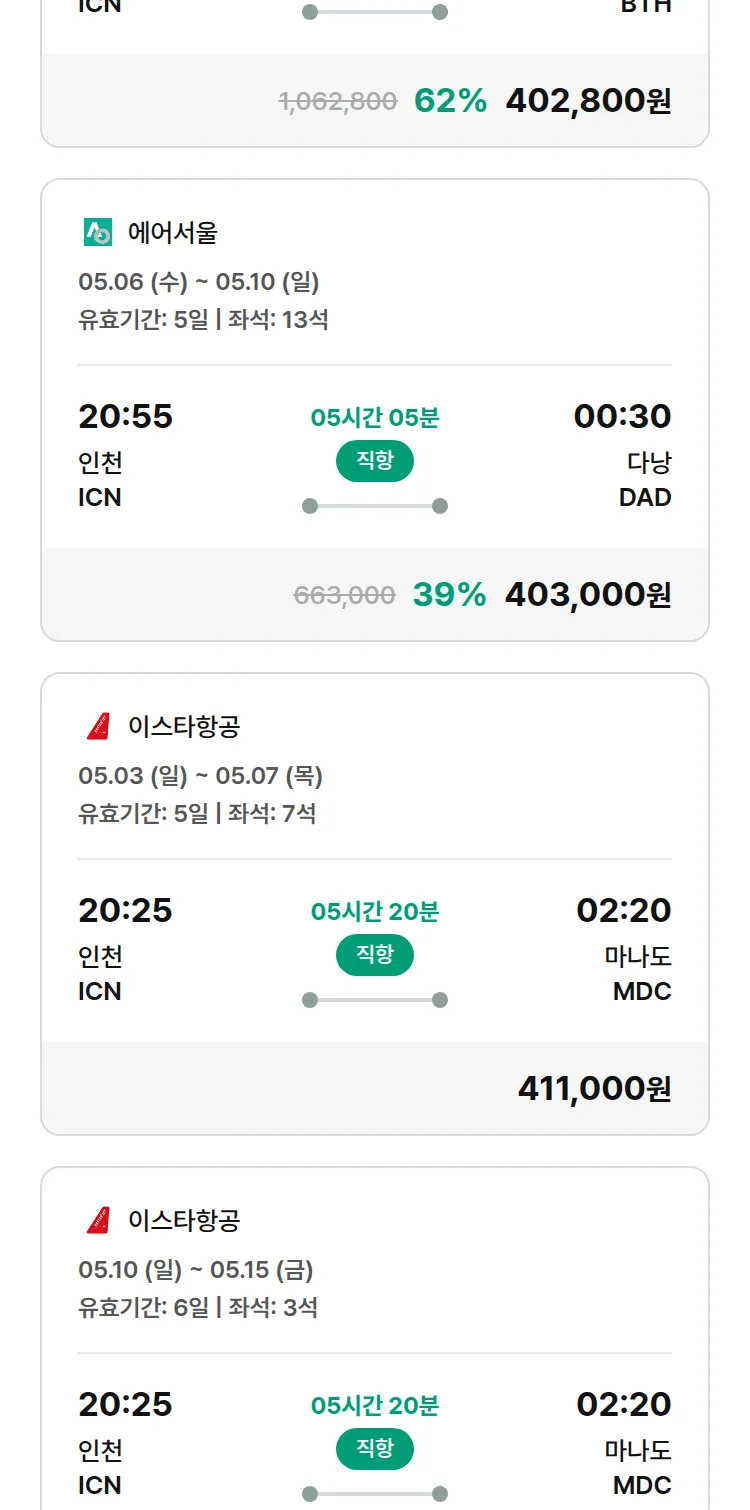
Task: Select the 403,000원 Da Nang fare
Action: (588, 594)
